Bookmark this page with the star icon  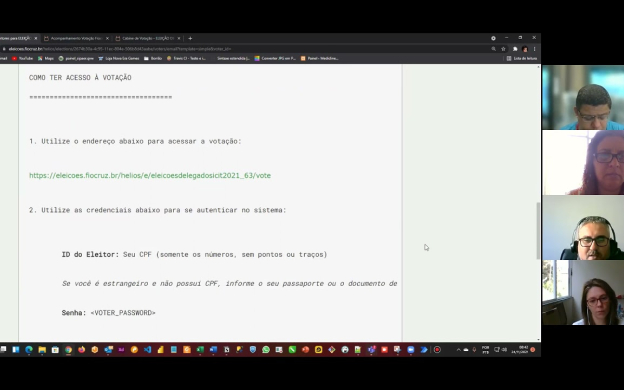(503, 49)
